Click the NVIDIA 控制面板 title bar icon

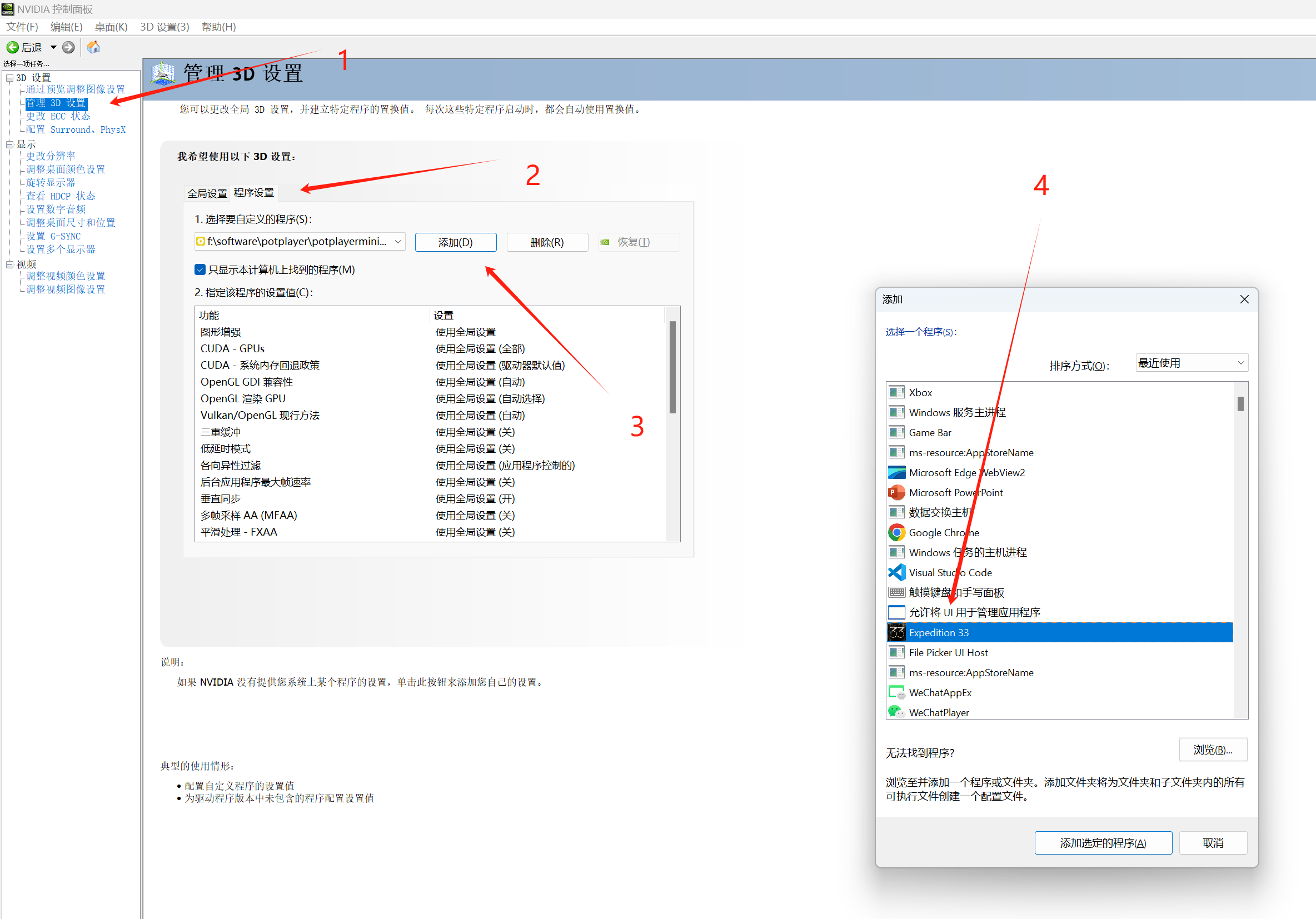(7, 9)
